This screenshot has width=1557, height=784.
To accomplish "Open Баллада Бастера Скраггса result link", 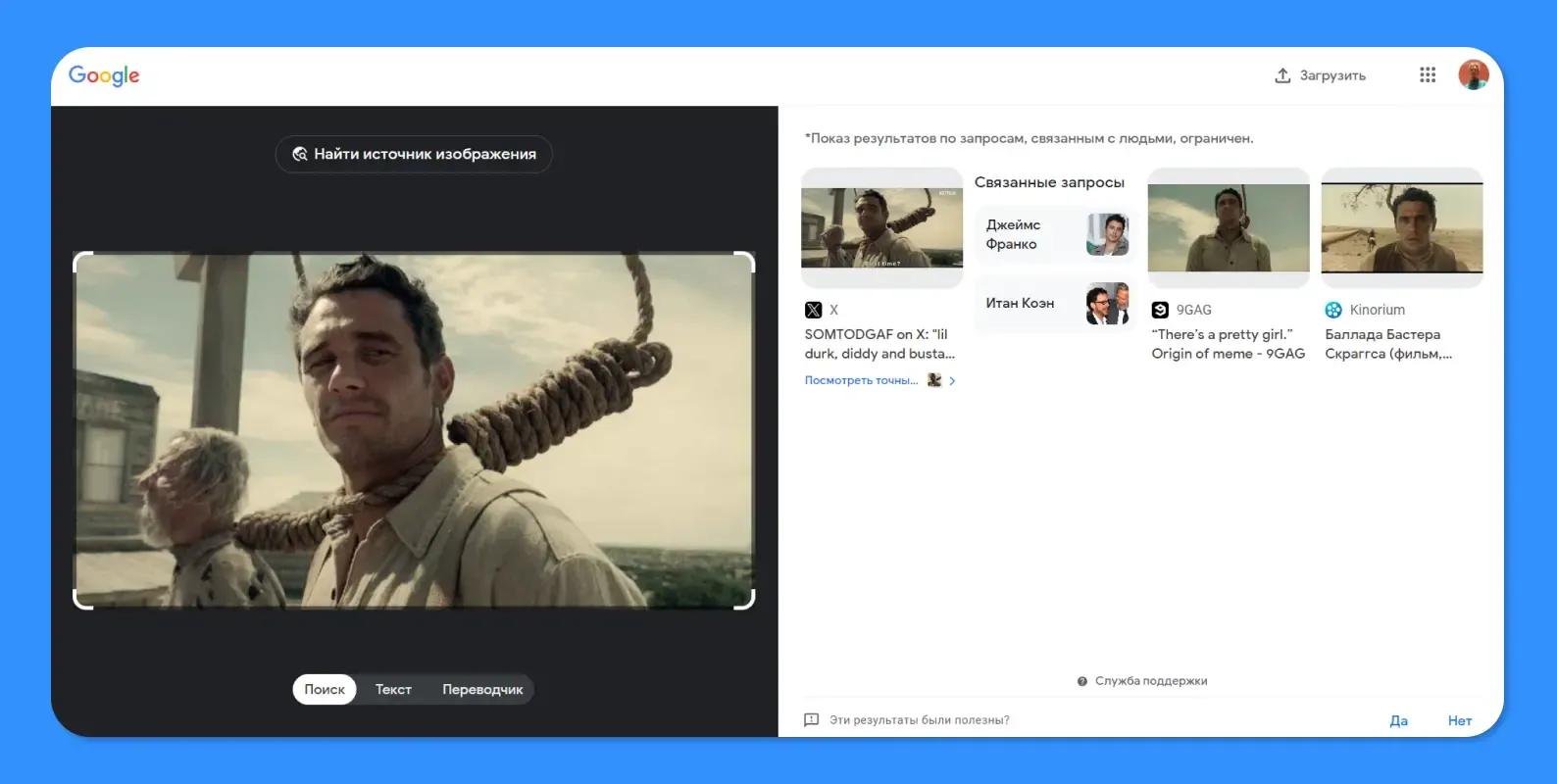I will pos(1388,344).
